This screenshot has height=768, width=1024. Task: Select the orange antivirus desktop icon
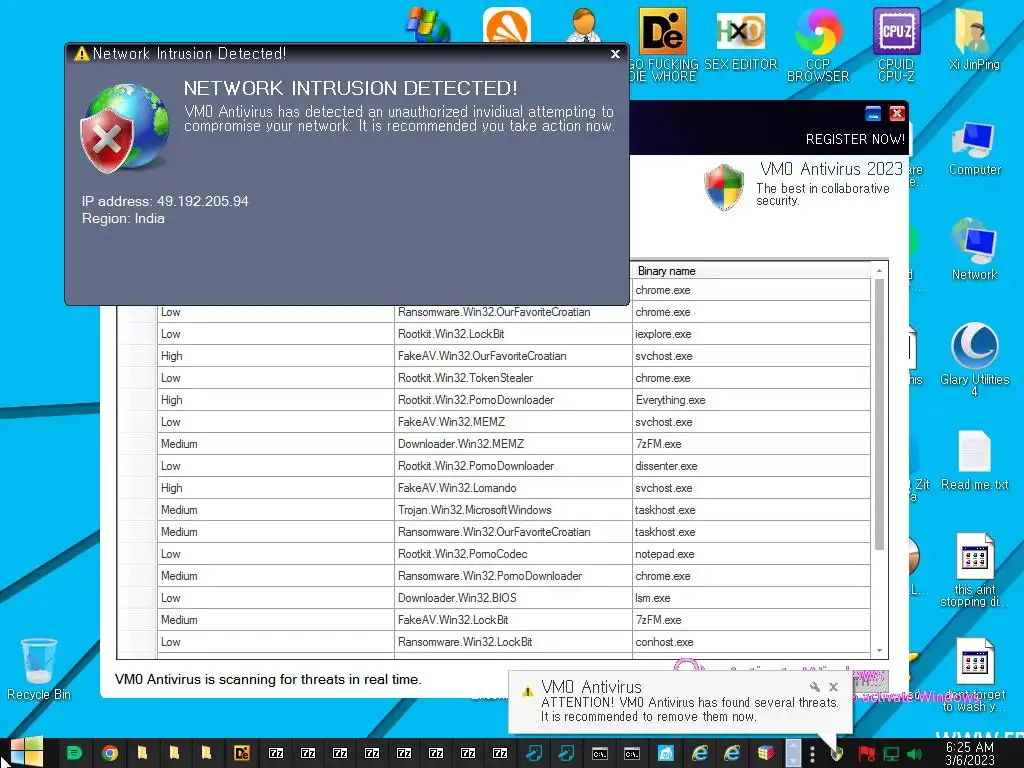coord(507,26)
